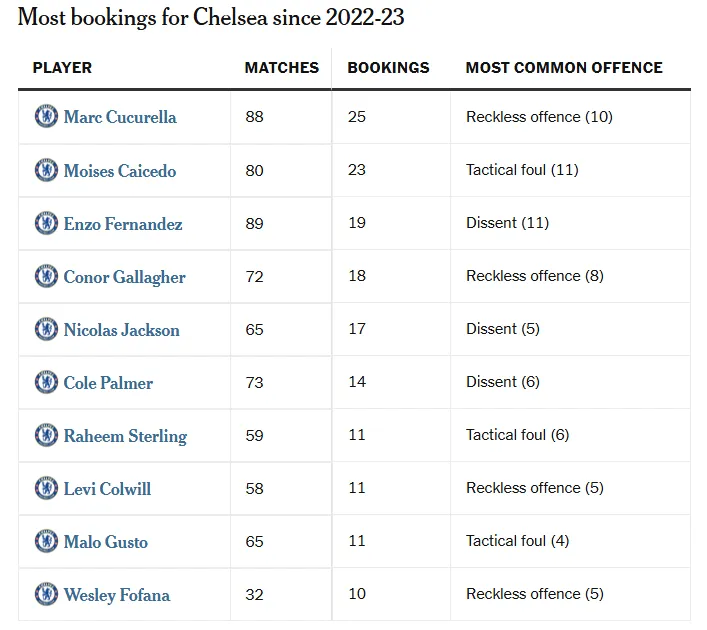Image resolution: width=707 pixels, height=630 pixels.
Task: Click Chelsea crest beside Moises Caicedo
Action: [x=46, y=170]
